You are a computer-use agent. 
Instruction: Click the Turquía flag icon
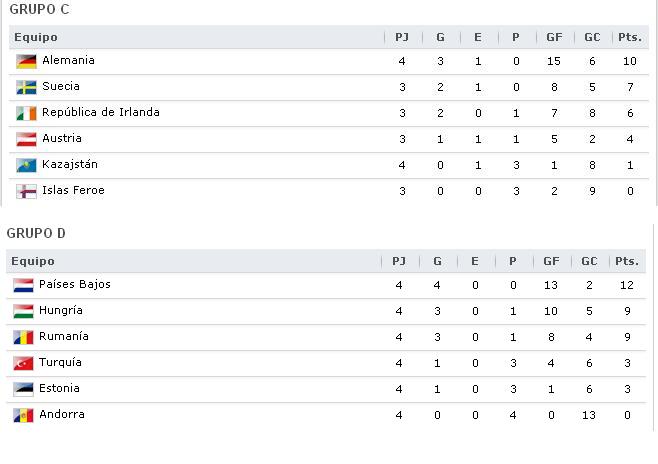(23, 363)
